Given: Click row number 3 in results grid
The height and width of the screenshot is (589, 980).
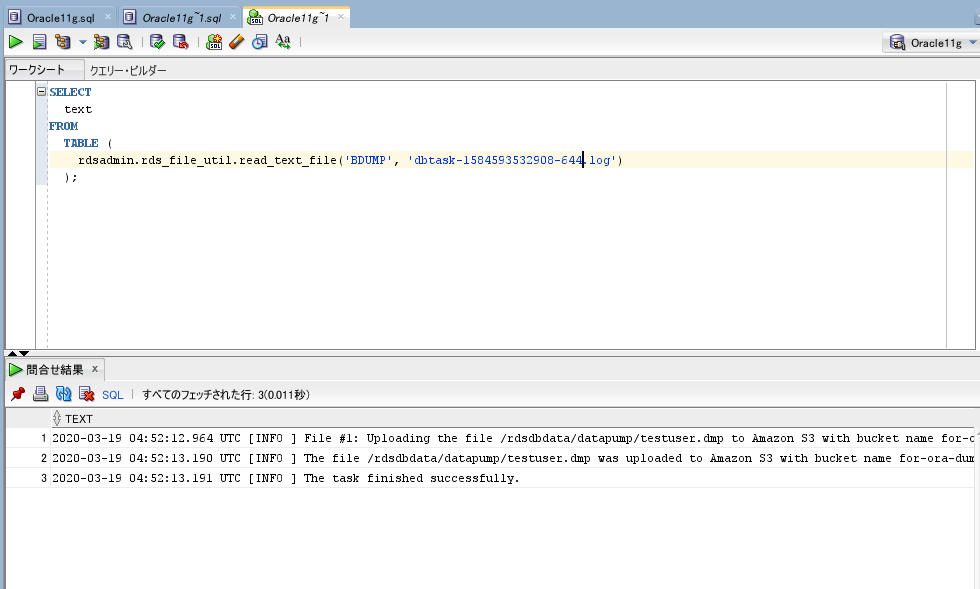Looking at the screenshot, I should coord(44,478).
